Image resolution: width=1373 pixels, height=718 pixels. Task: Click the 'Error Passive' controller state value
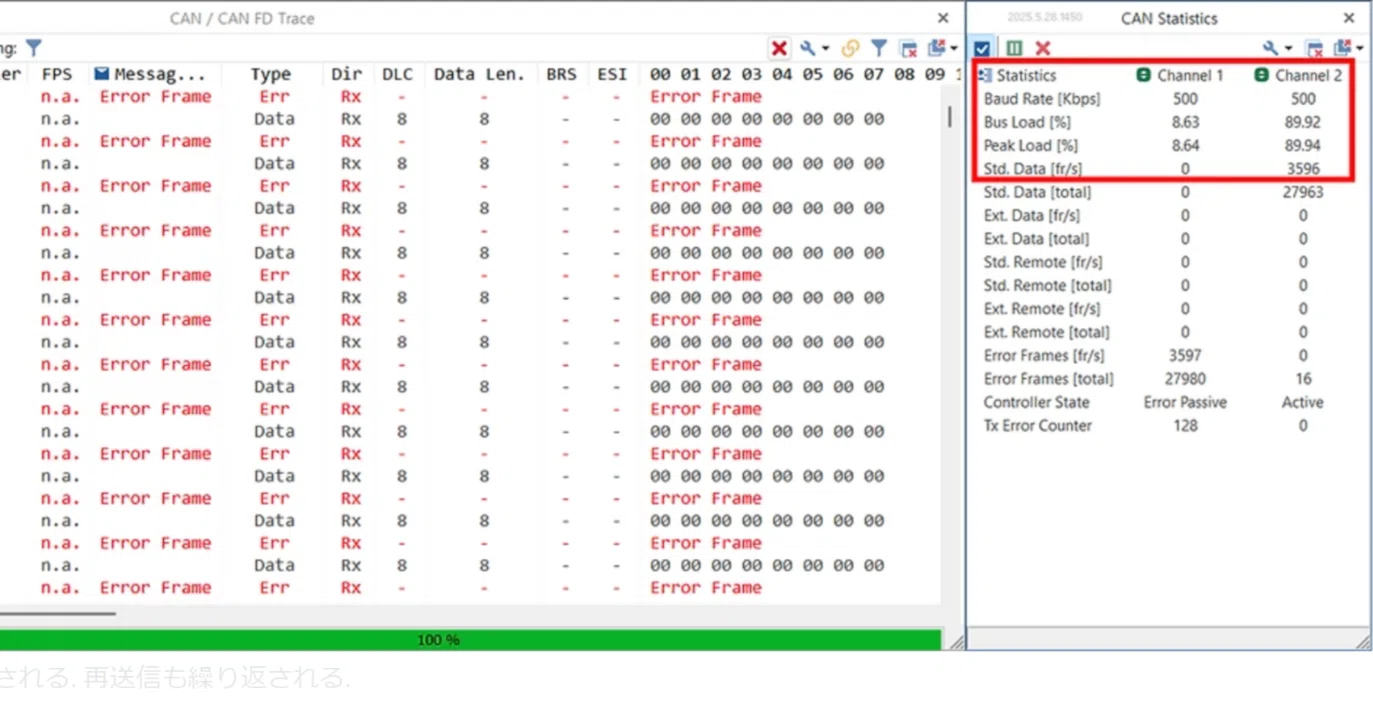point(1185,402)
